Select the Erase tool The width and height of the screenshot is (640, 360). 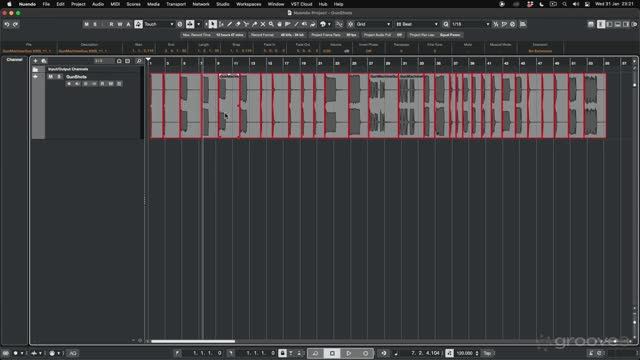(x=238, y=24)
